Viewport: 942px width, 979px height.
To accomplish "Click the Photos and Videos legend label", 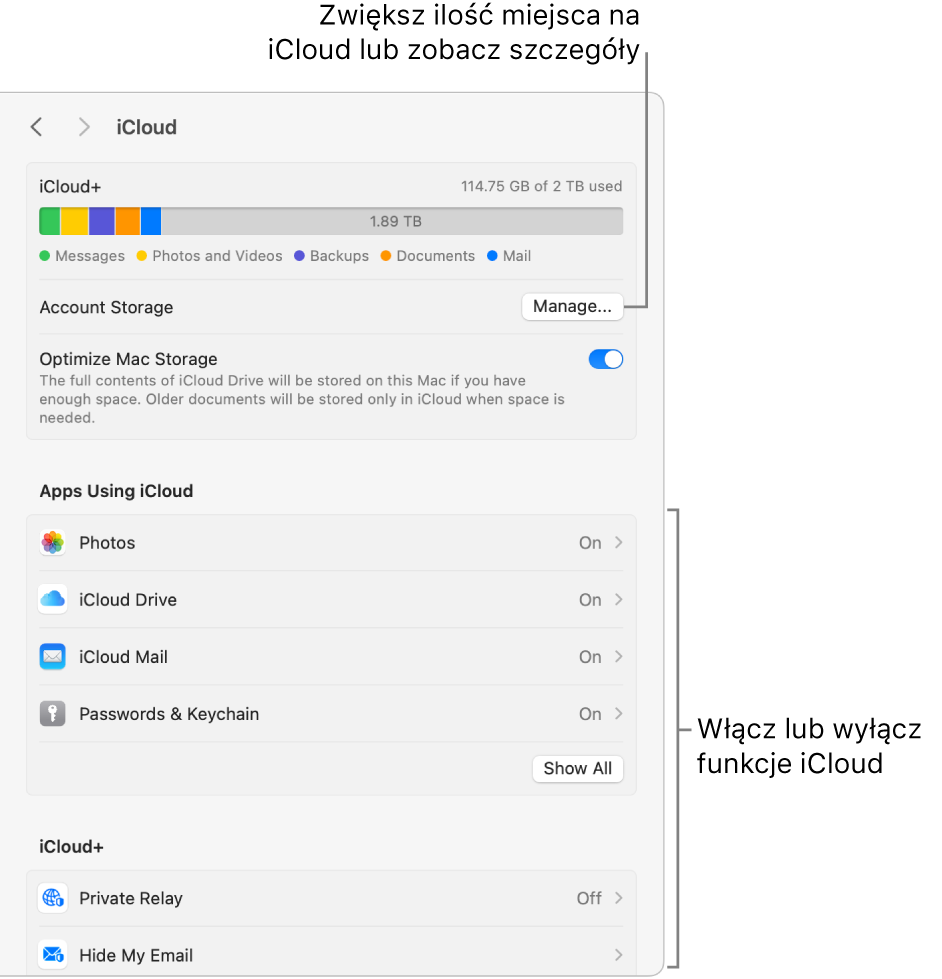I will (x=217, y=256).
